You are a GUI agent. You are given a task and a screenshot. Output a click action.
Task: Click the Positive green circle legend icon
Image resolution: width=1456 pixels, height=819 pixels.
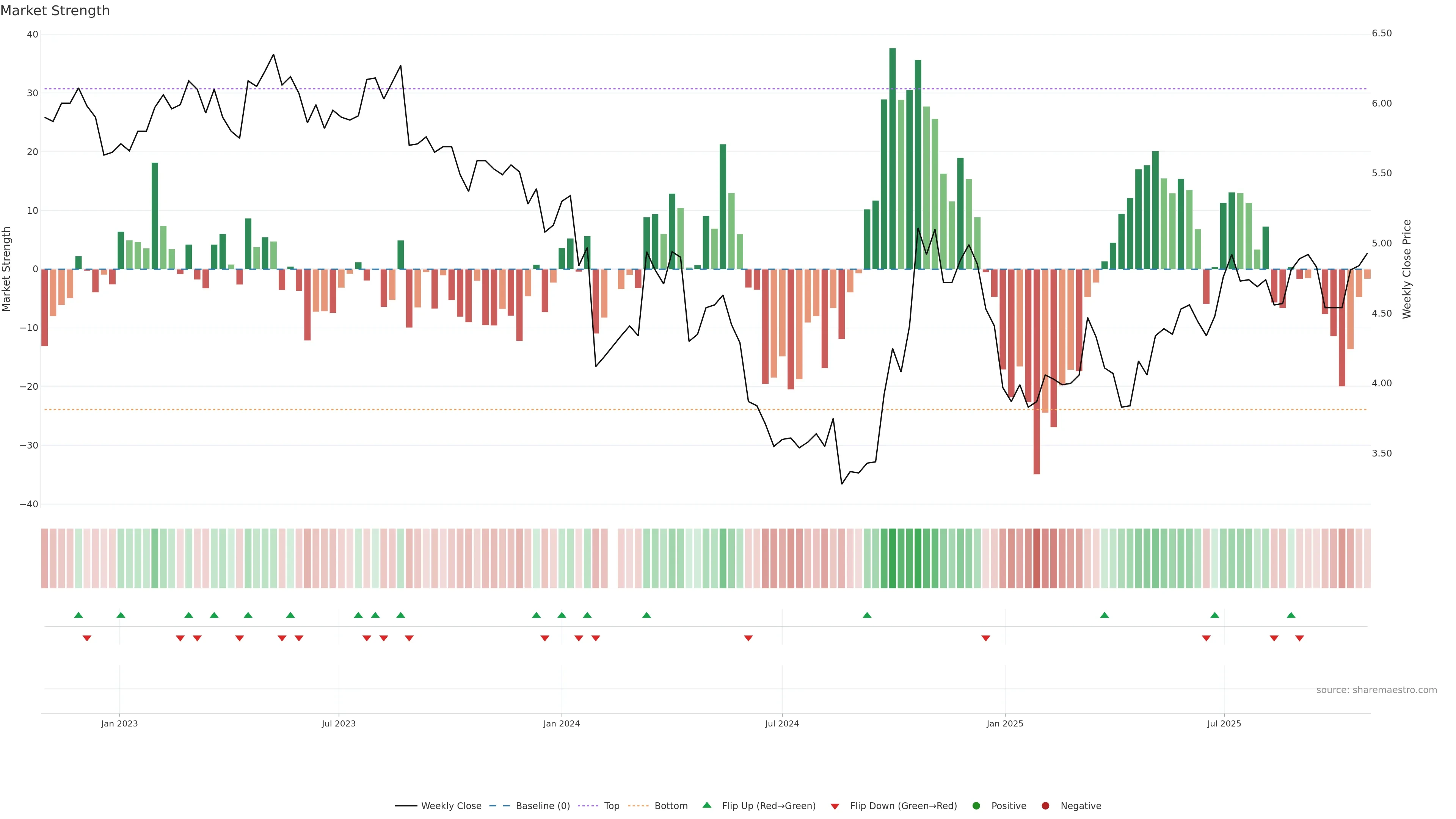click(976, 806)
